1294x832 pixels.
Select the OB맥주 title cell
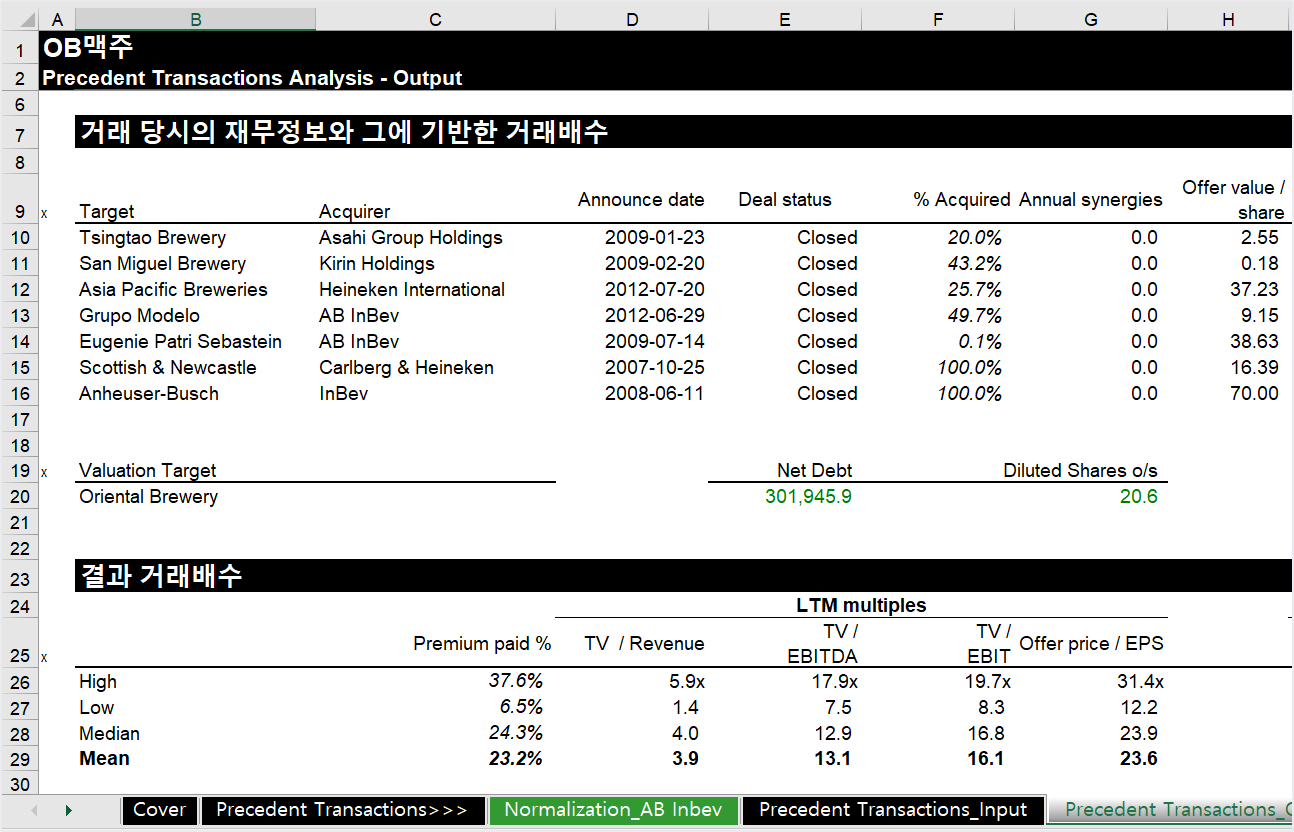click(x=87, y=47)
